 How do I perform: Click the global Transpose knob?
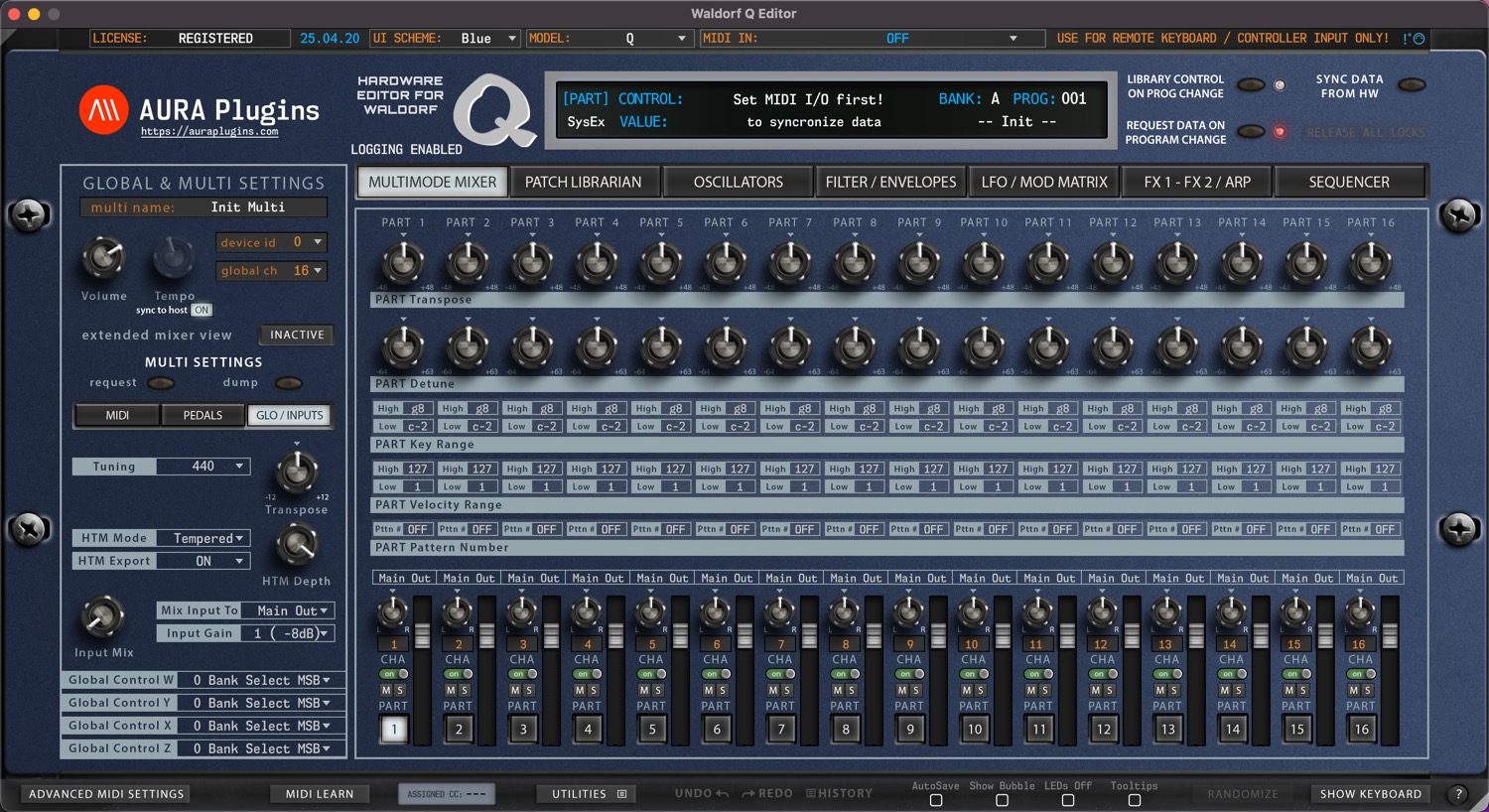[296, 473]
